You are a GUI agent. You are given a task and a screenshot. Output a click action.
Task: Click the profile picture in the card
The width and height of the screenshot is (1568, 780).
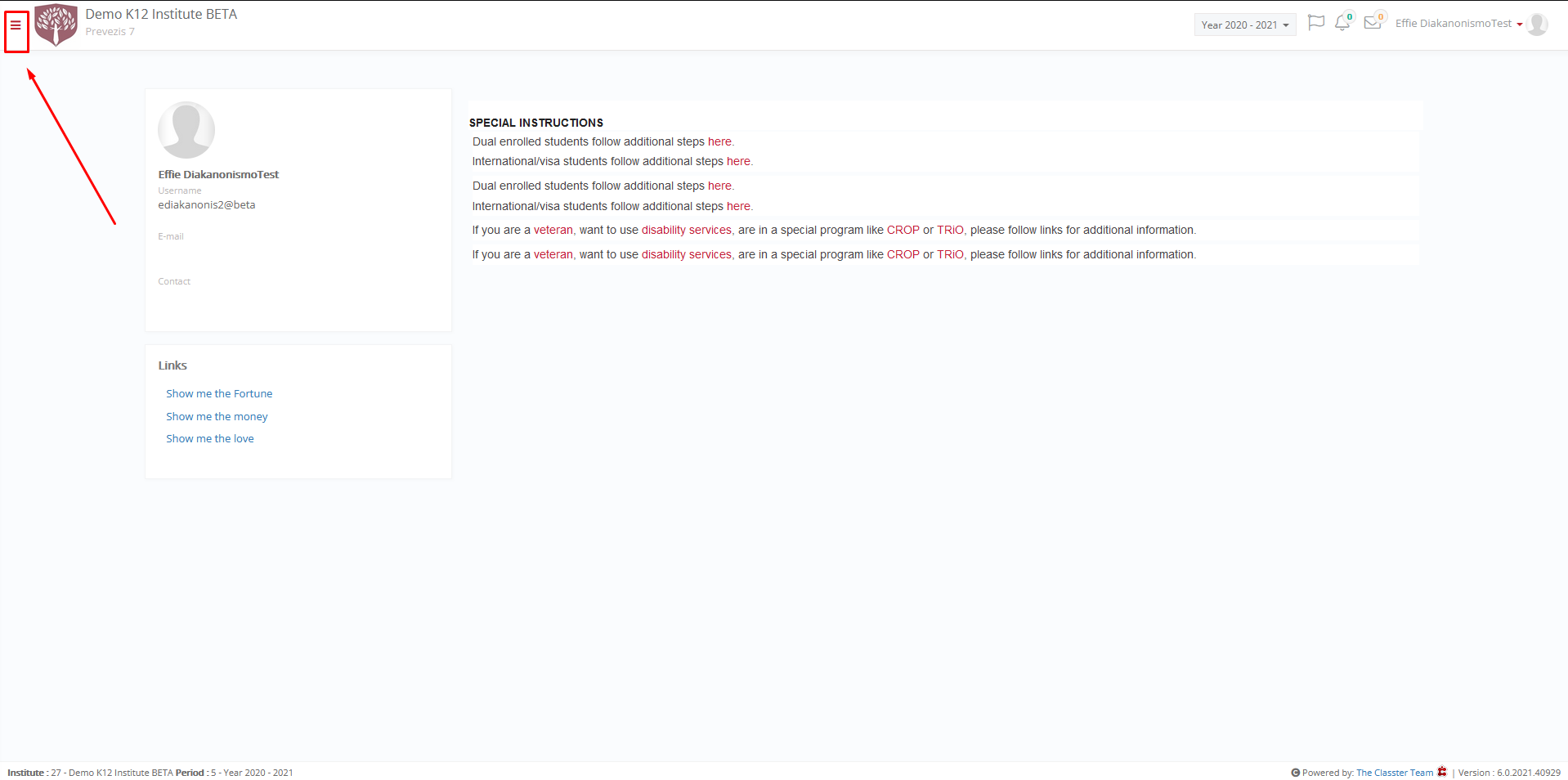(186, 130)
